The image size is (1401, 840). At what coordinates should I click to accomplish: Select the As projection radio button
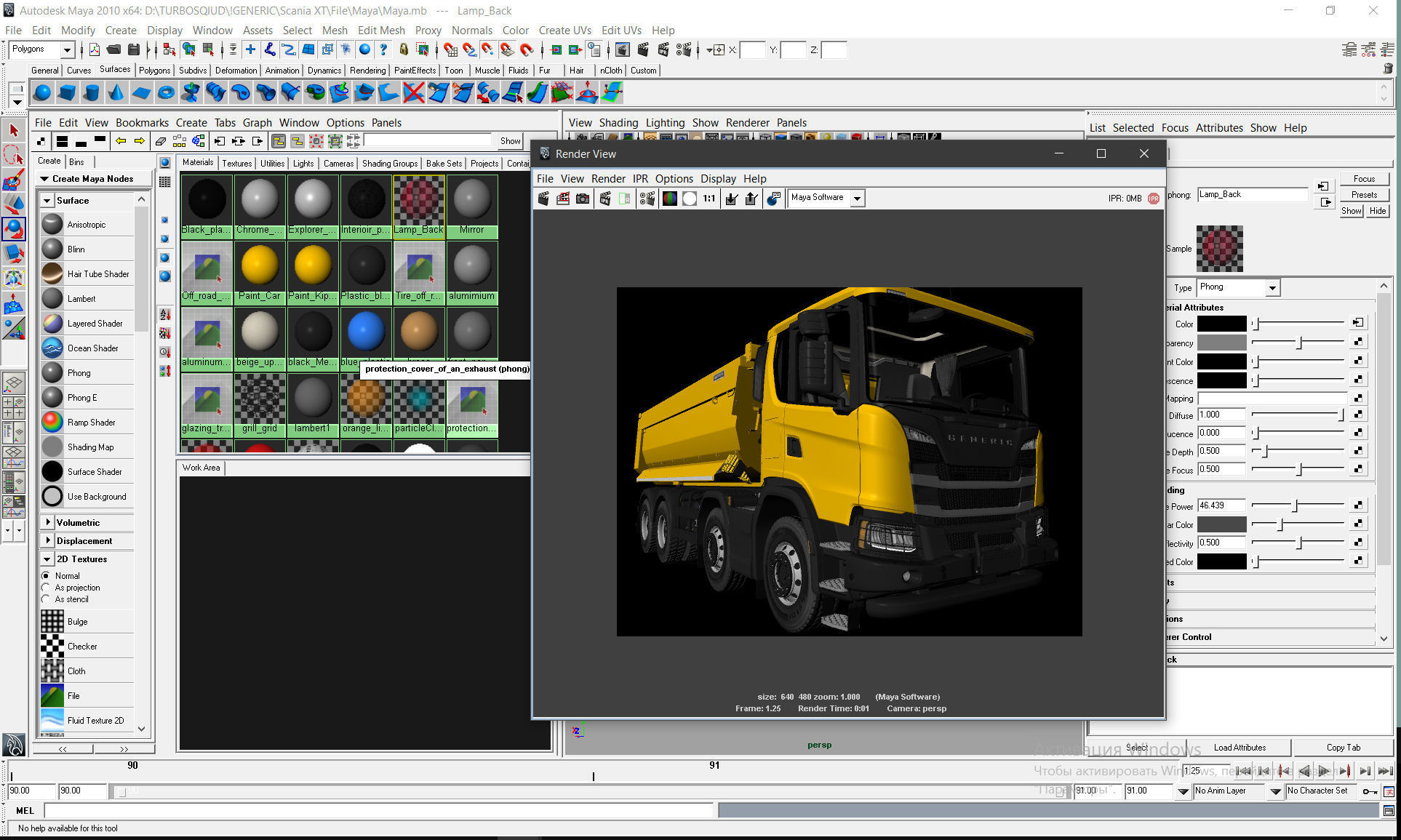(x=47, y=588)
